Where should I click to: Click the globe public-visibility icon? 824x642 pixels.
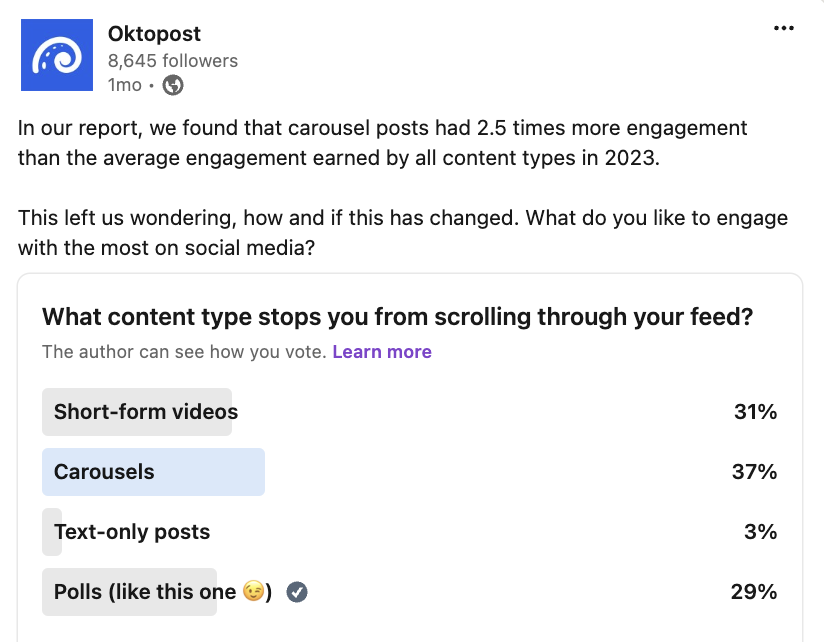(171, 86)
